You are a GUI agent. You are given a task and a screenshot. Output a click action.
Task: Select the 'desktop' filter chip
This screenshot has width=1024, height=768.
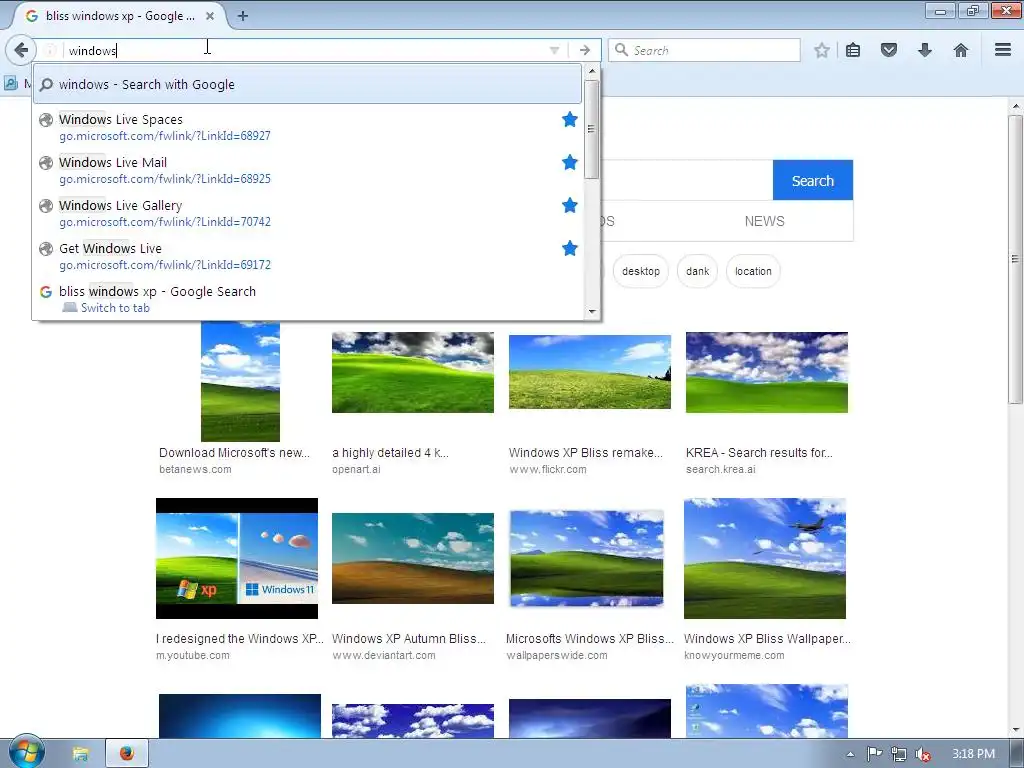640,271
